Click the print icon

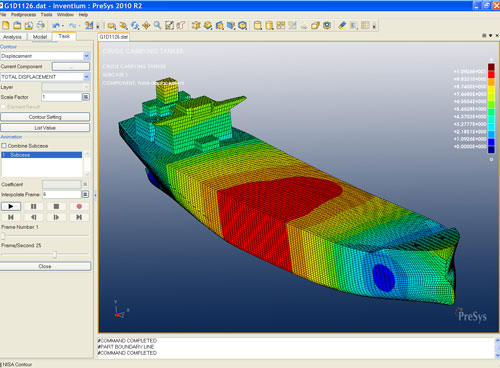click(40, 25)
